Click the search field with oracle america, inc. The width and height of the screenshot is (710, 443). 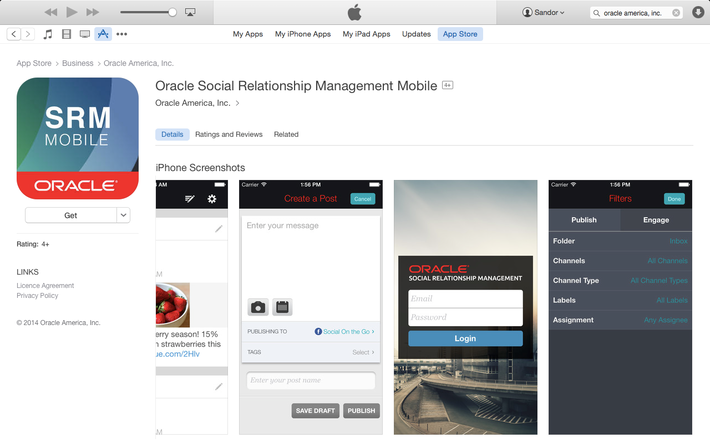[x=636, y=13]
